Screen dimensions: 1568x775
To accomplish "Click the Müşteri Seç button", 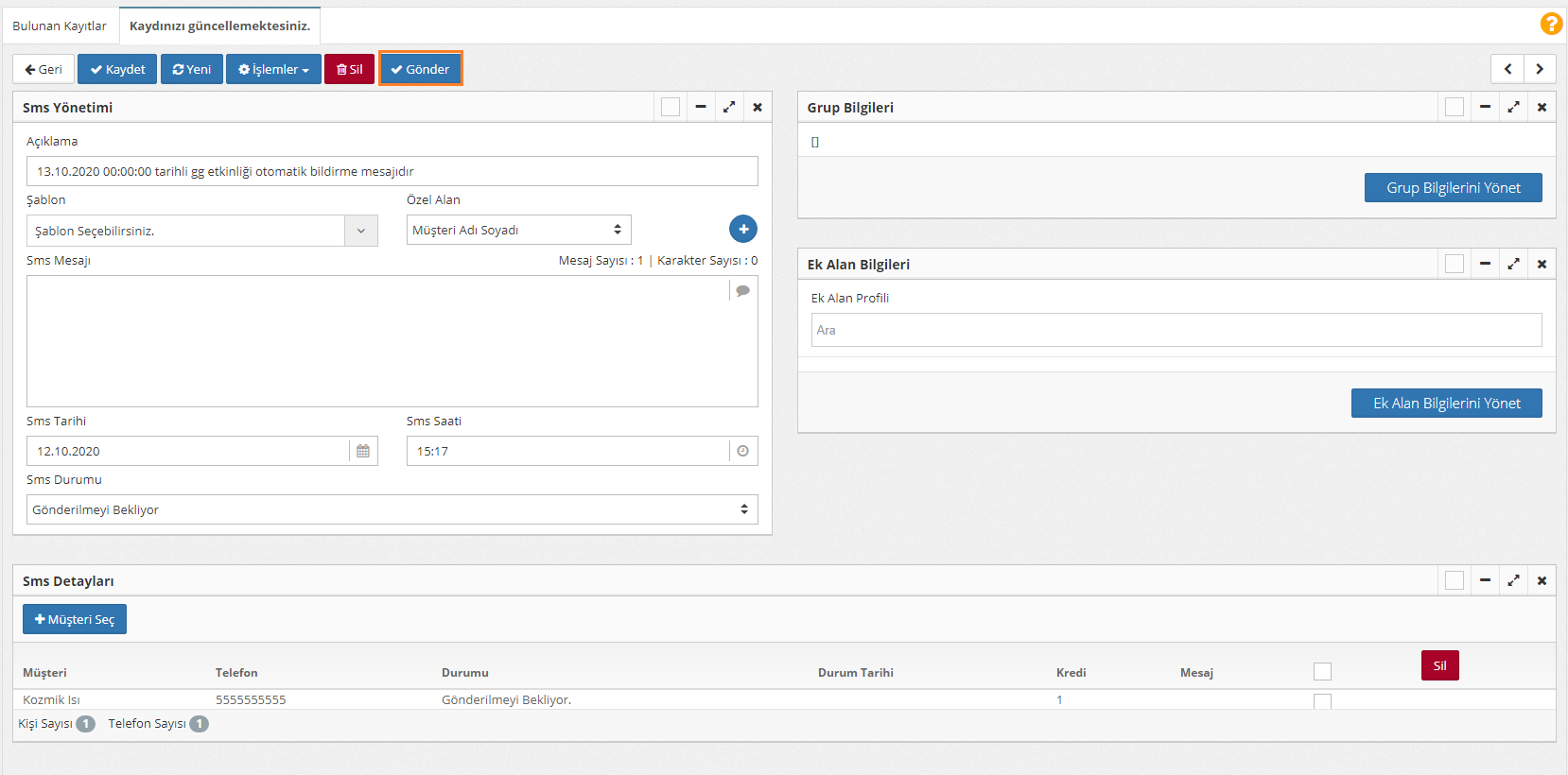I will [75, 619].
